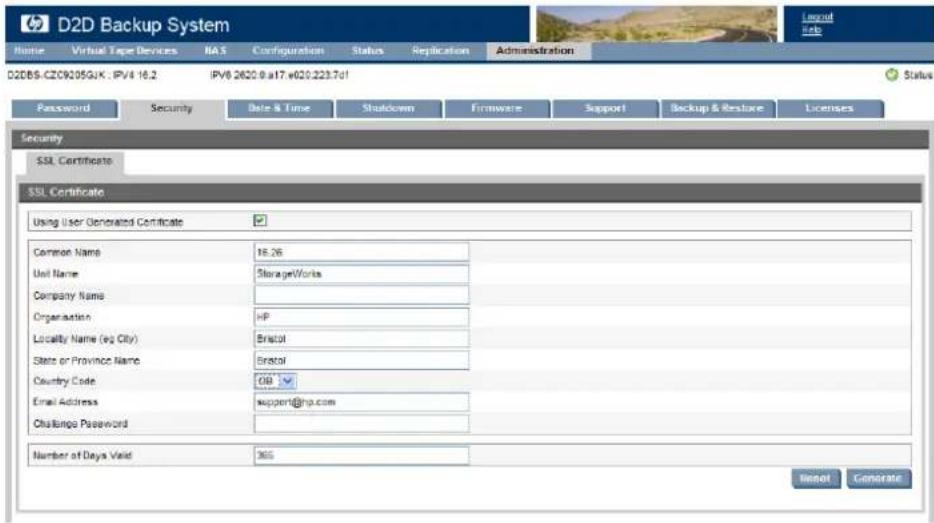Screen dimensions: 934x523
Task: Click the Challenge Password field
Action: pos(362,424)
